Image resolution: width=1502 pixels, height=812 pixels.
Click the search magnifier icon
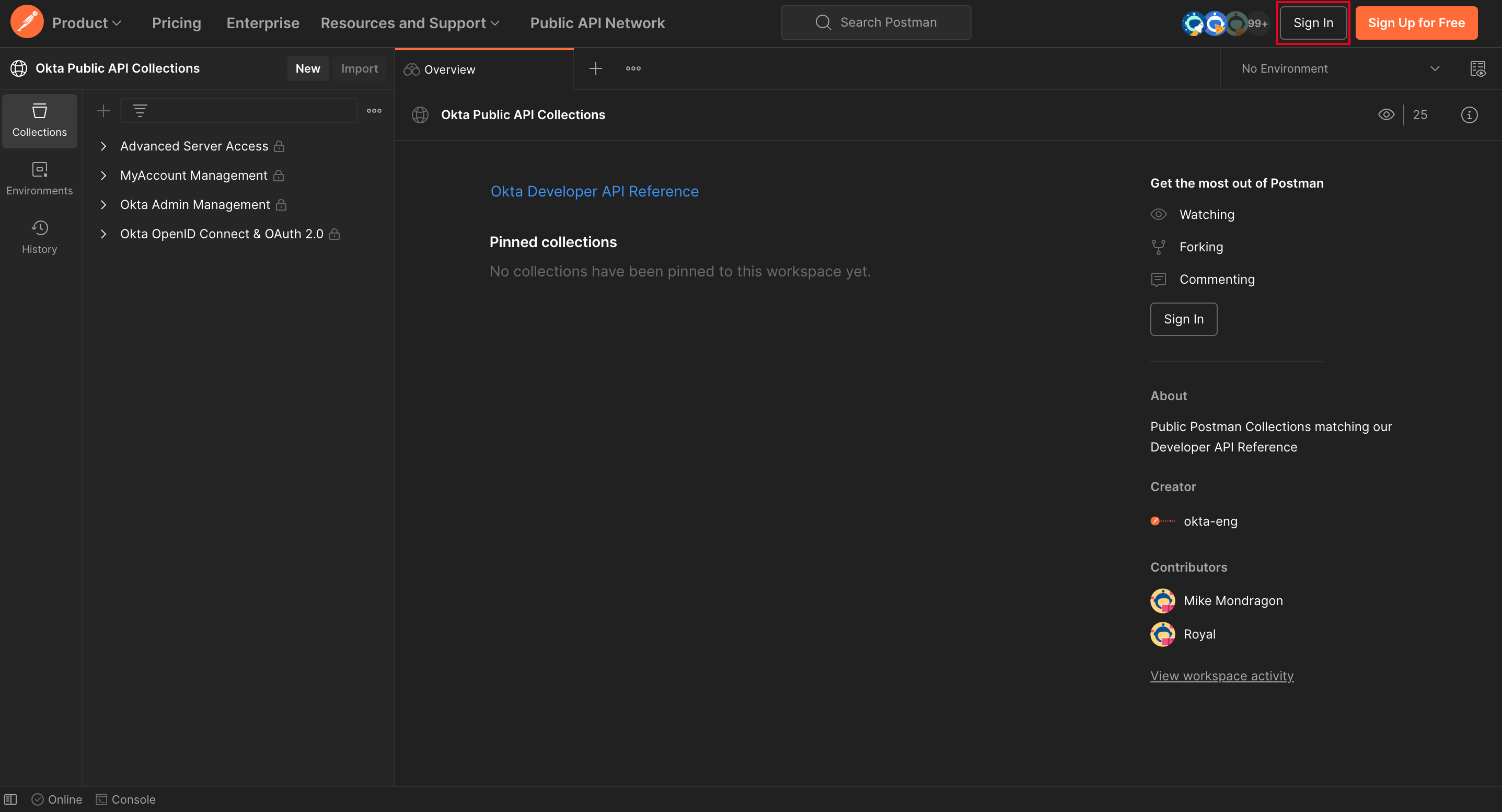point(823,22)
